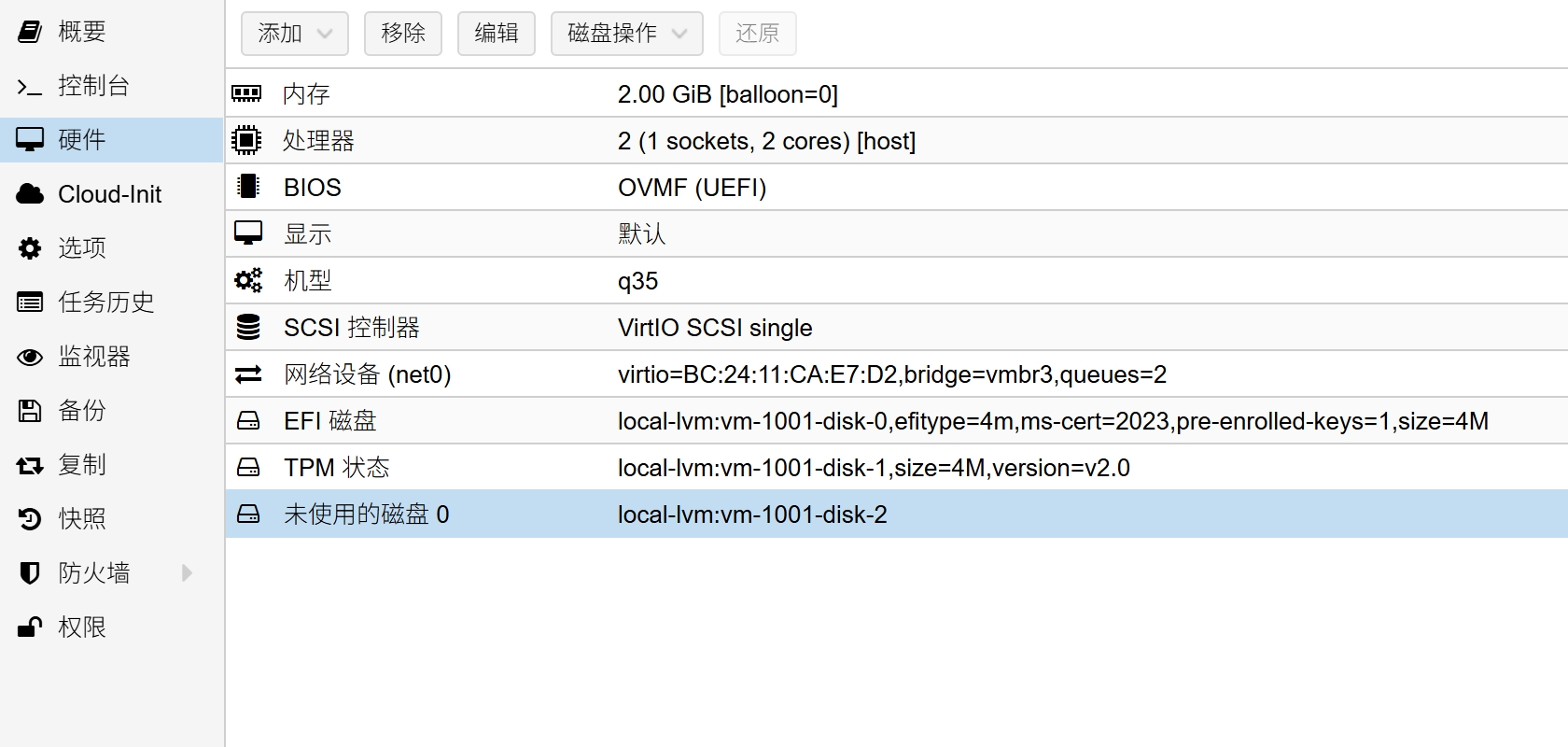Screen dimensions: 1568x747
Task: Select the unused disk 0 row
Action: coord(751,514)
